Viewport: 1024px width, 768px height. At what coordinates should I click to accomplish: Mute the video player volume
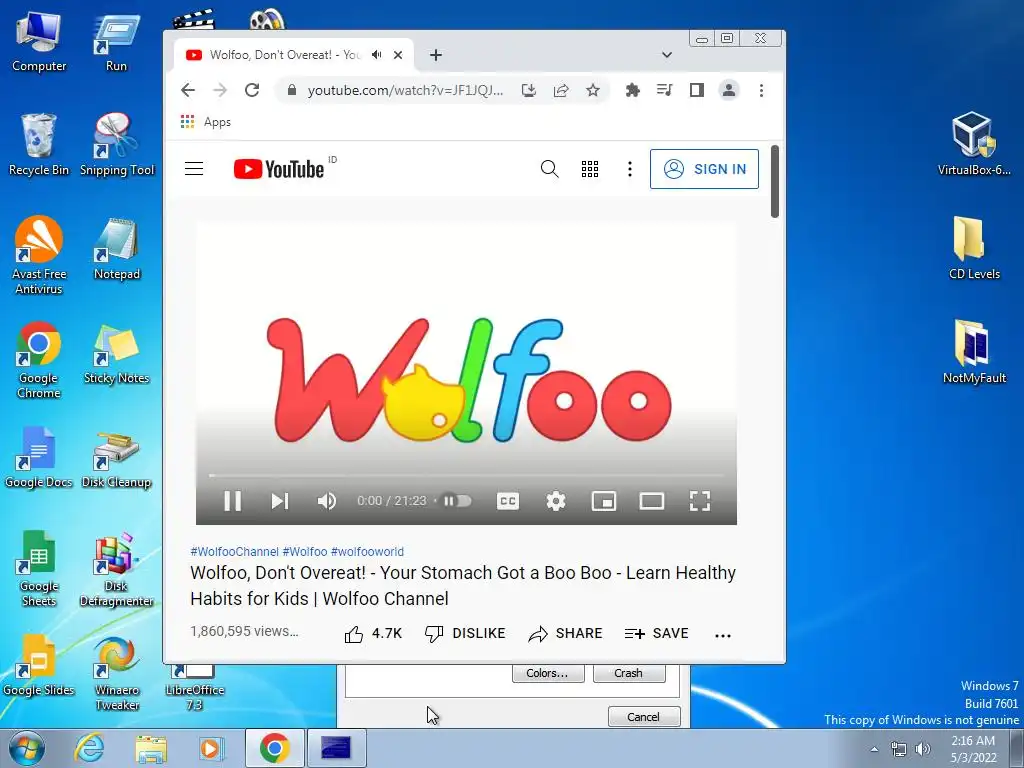(327, 501)
